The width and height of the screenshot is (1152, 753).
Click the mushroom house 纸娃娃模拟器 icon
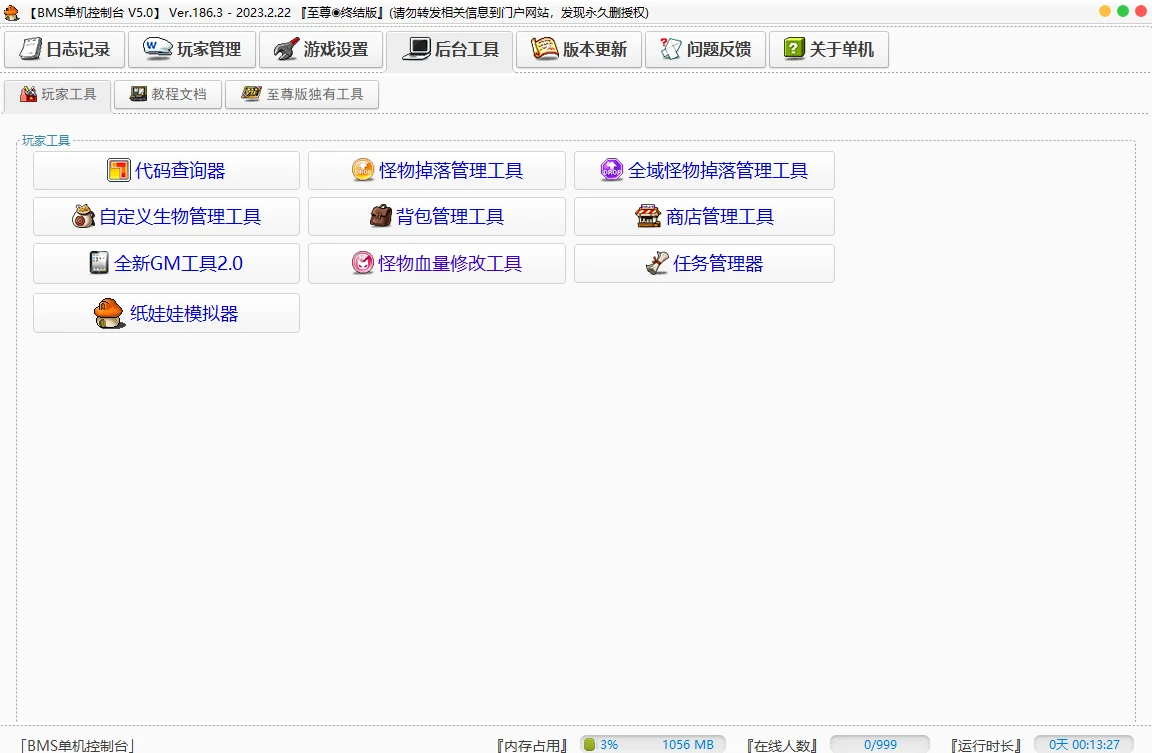(x=109, y=313)
